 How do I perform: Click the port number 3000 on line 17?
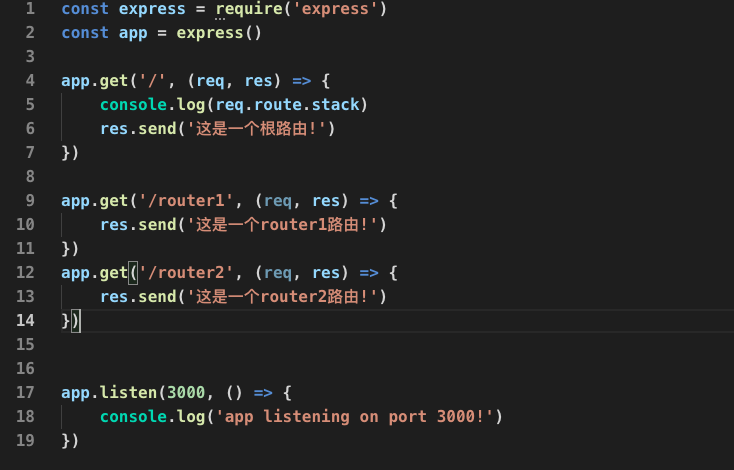pos(186,392)
